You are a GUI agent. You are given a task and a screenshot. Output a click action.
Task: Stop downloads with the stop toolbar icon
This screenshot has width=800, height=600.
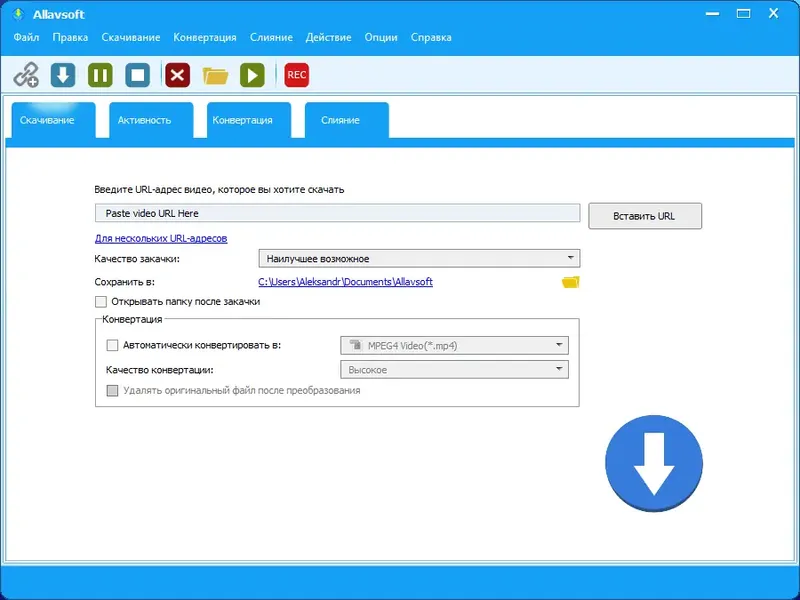tap(136, 74)
